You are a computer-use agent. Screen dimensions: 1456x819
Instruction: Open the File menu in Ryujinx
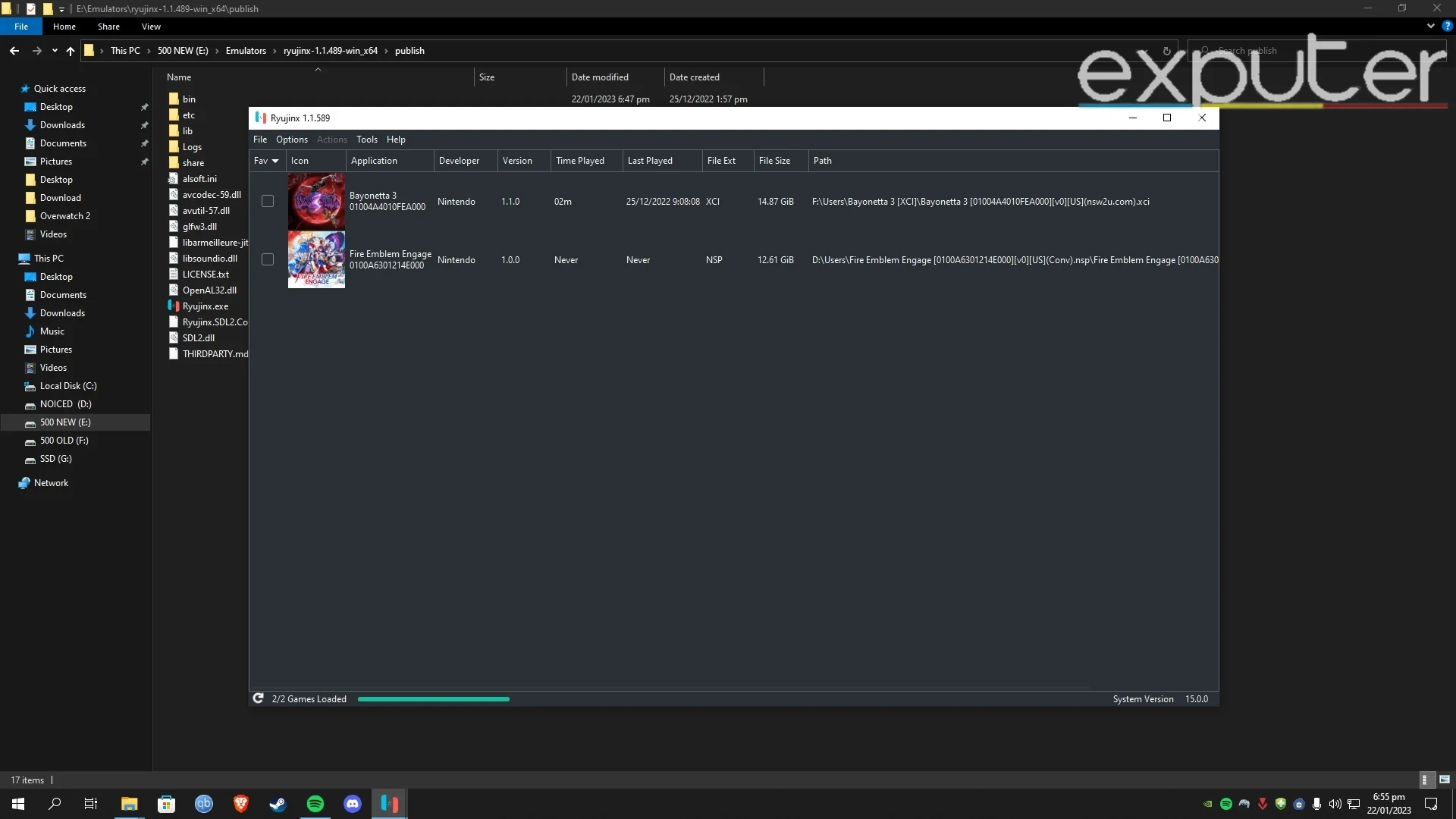click(x=259, y=139)
